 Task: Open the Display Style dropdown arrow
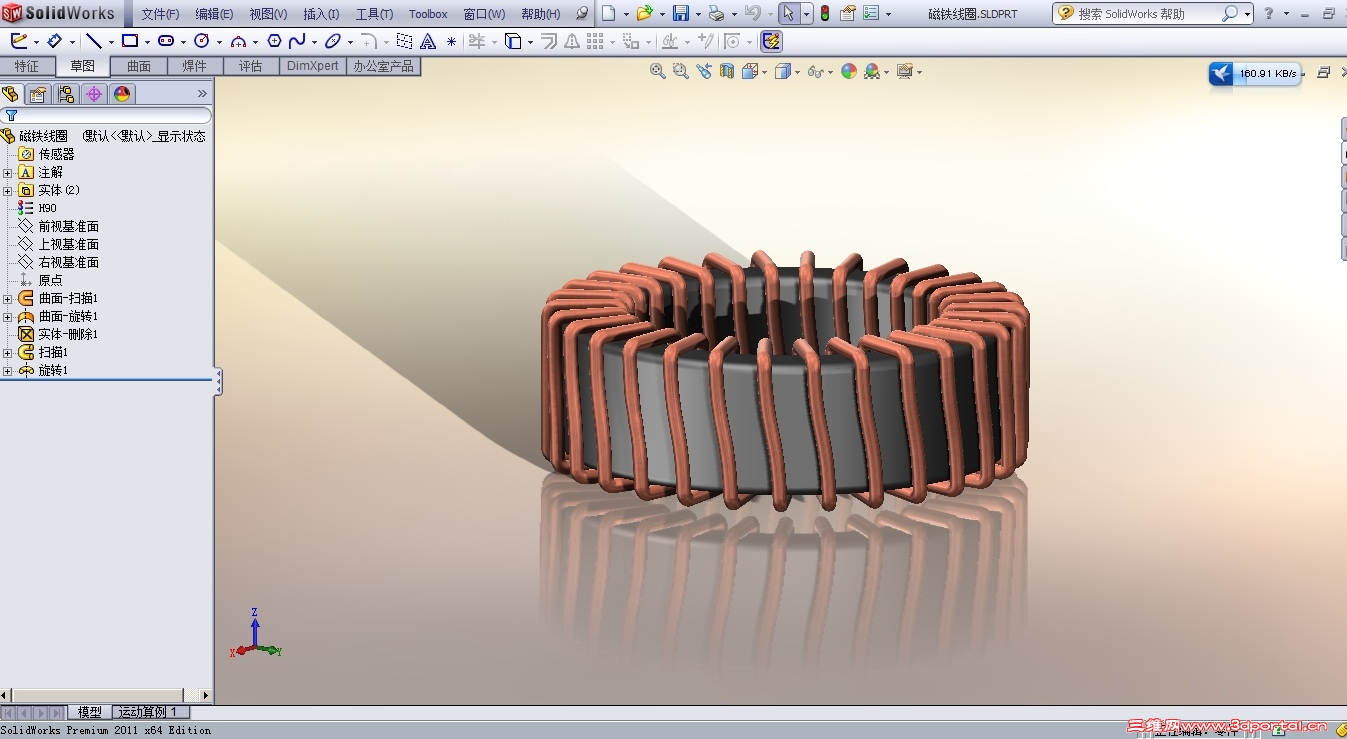pyautogui.click(x=799, y=72)
